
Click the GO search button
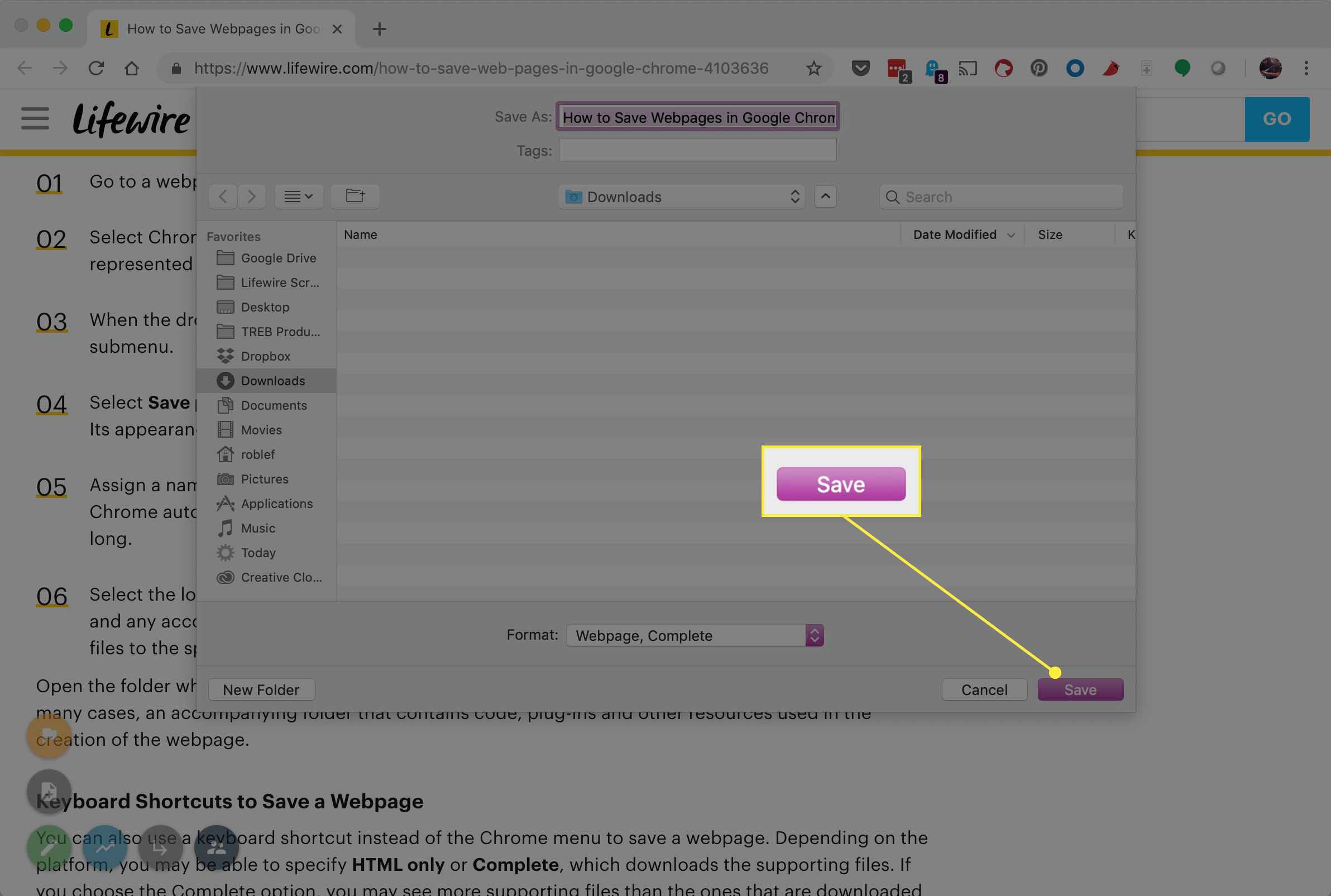pyautogui.click(x=1277, y=119)
